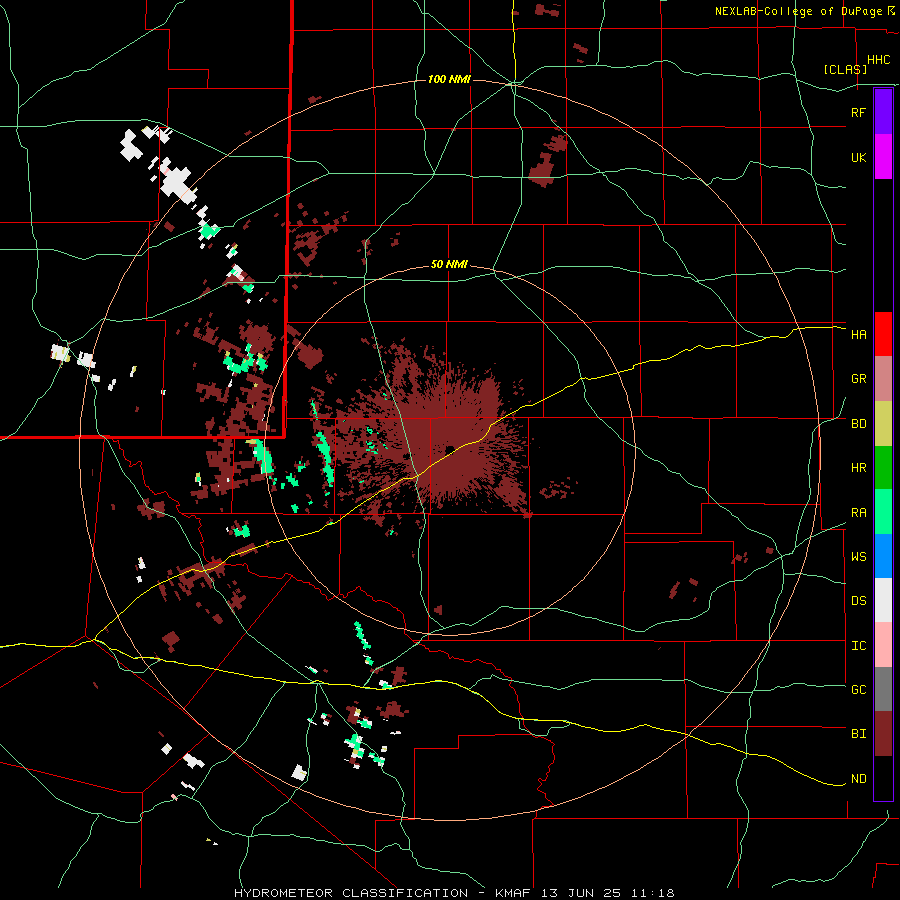Click the BI legend label
The image size is (900, 900).
point(858,734)
